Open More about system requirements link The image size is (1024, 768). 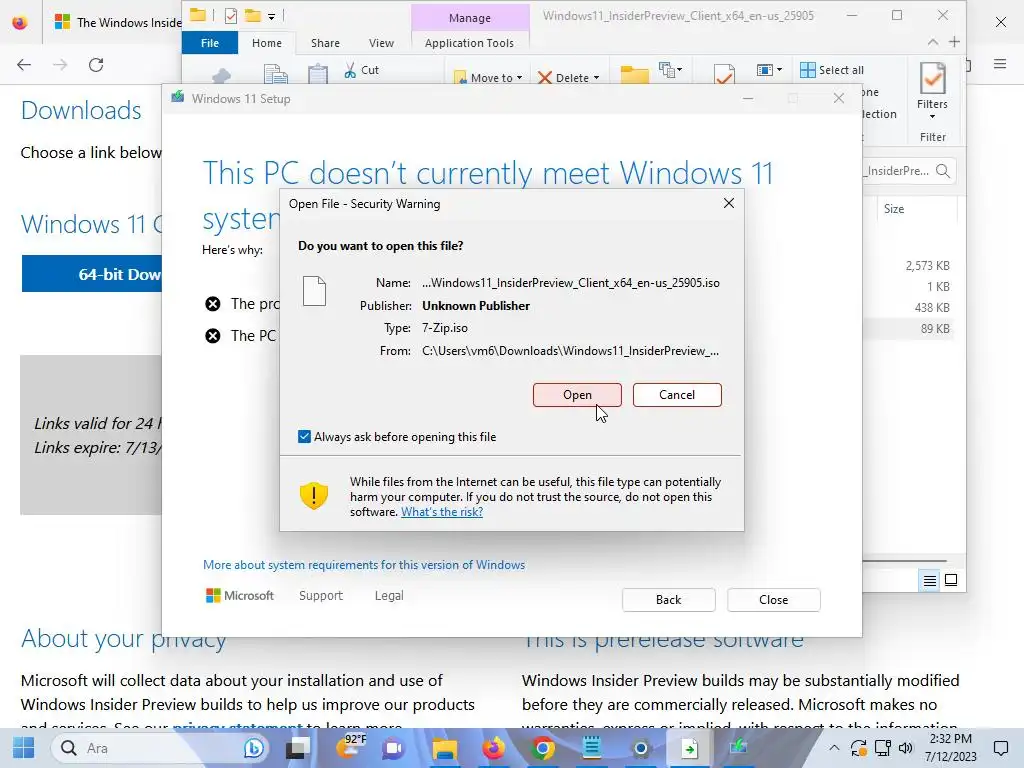pos(364,565)
